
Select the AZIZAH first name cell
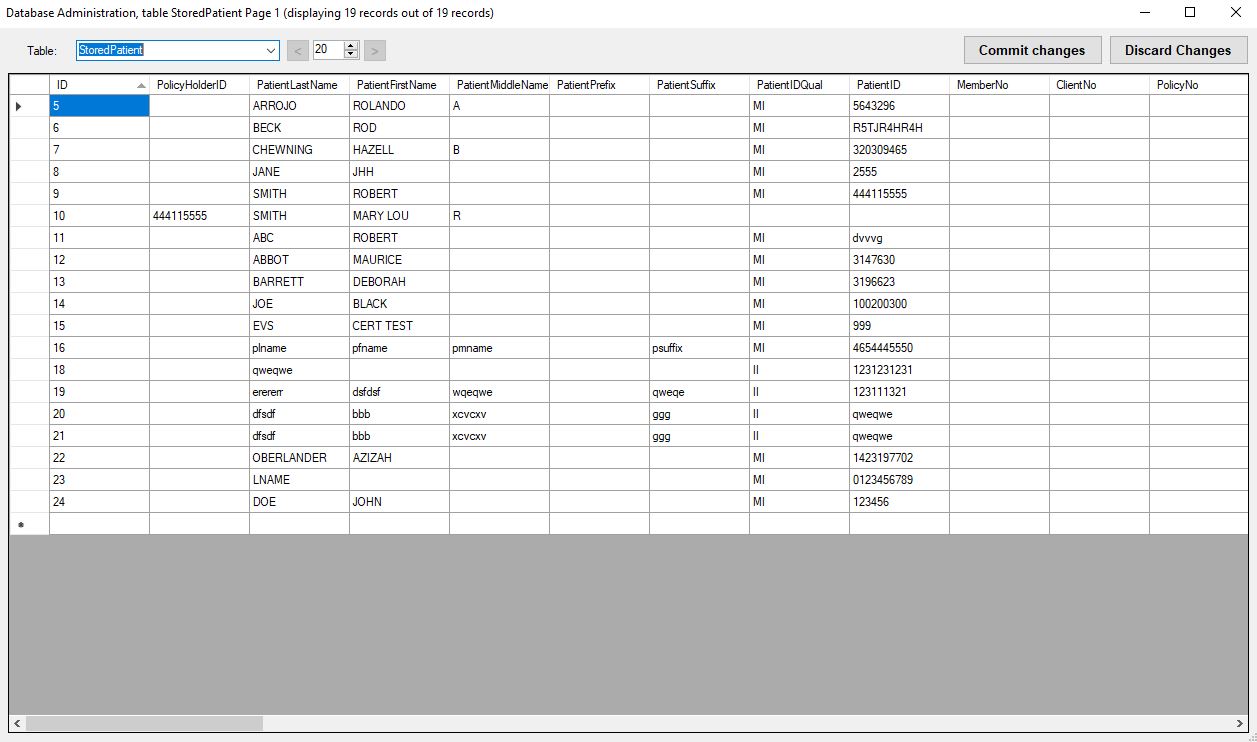click(x=399, y=458)
